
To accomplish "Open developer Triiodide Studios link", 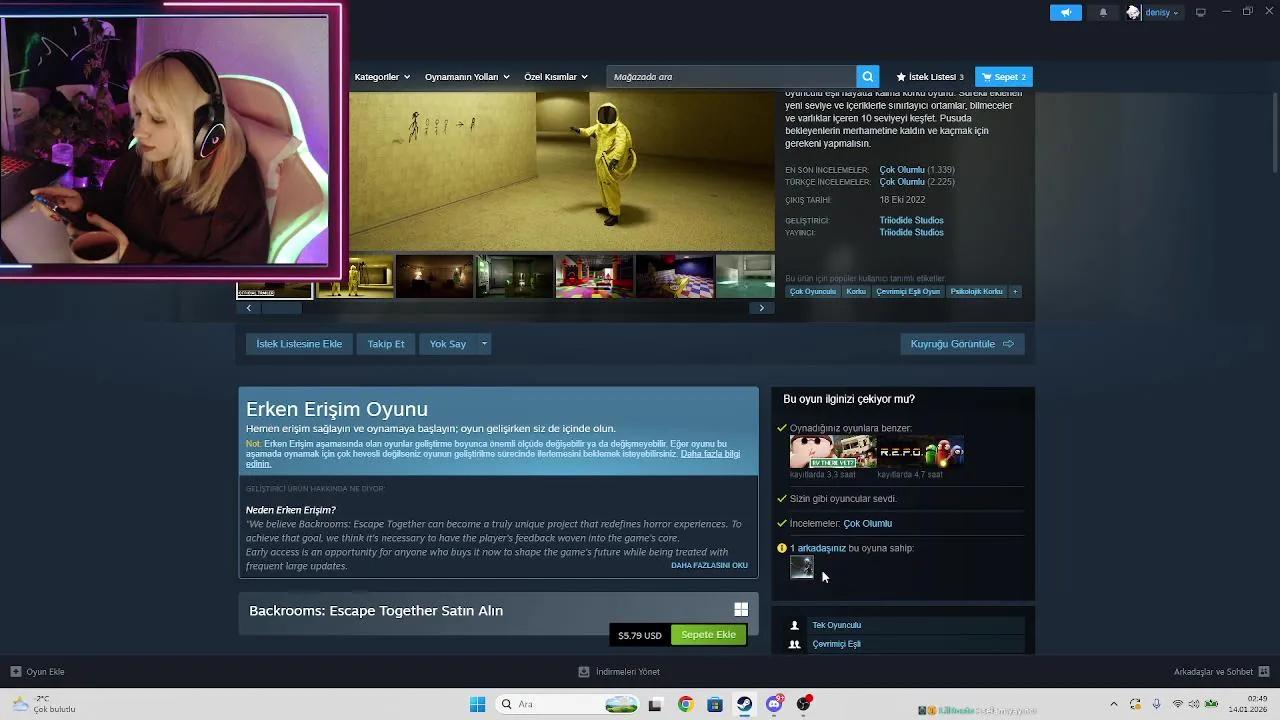I will [911, 220].
